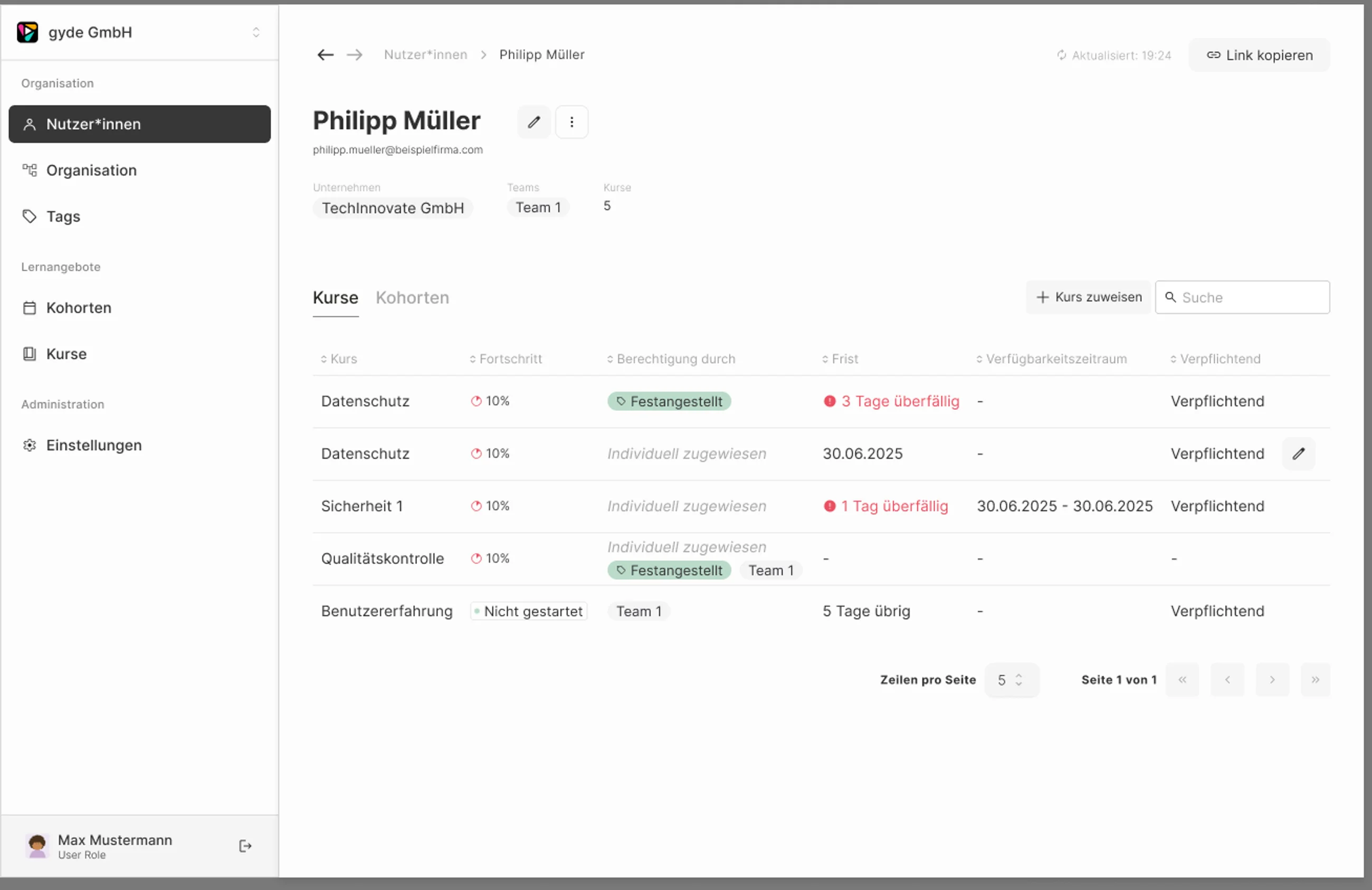Open Einstellungen settings page

coord(139,446)
